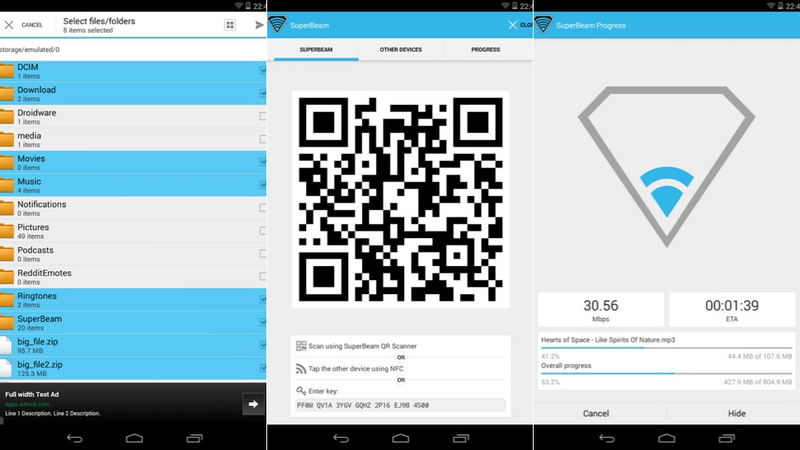This screenshot has height=450, width=800.
Task: Tap the SuperBeam logo on QR screen
Action: (x=278, y=24)
